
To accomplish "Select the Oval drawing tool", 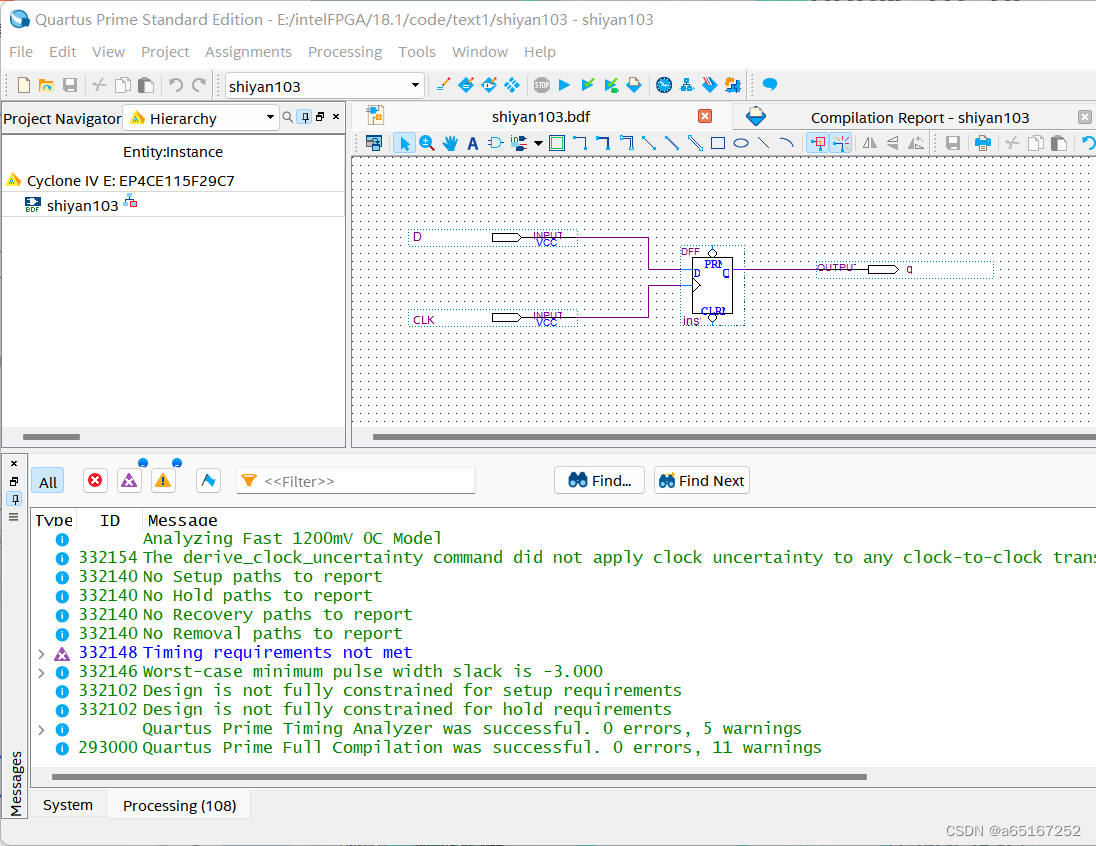I will click(x=741, y=143).
